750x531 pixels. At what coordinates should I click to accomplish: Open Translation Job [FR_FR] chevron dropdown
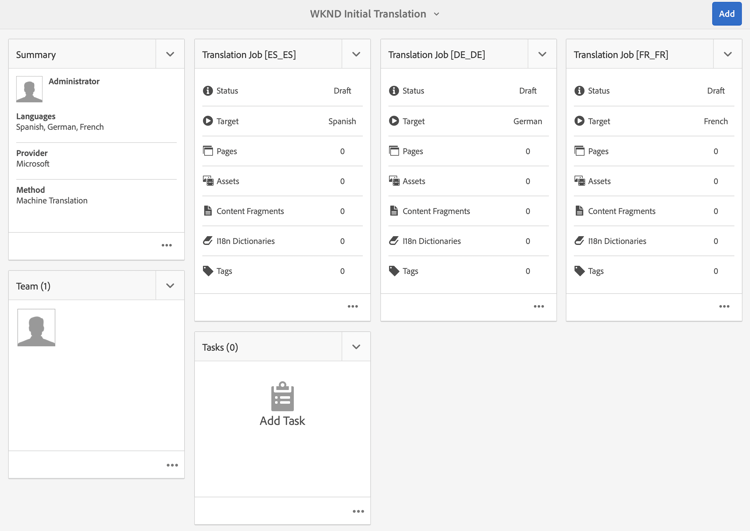728,54
